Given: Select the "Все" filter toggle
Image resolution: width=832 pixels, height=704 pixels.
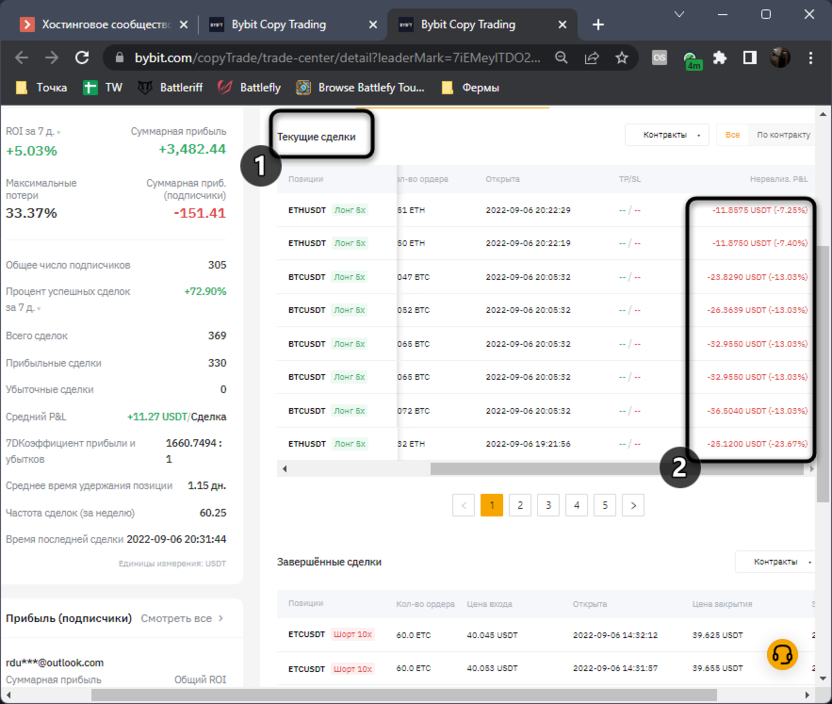Looking at the screenshot, I should click(733, 135).
